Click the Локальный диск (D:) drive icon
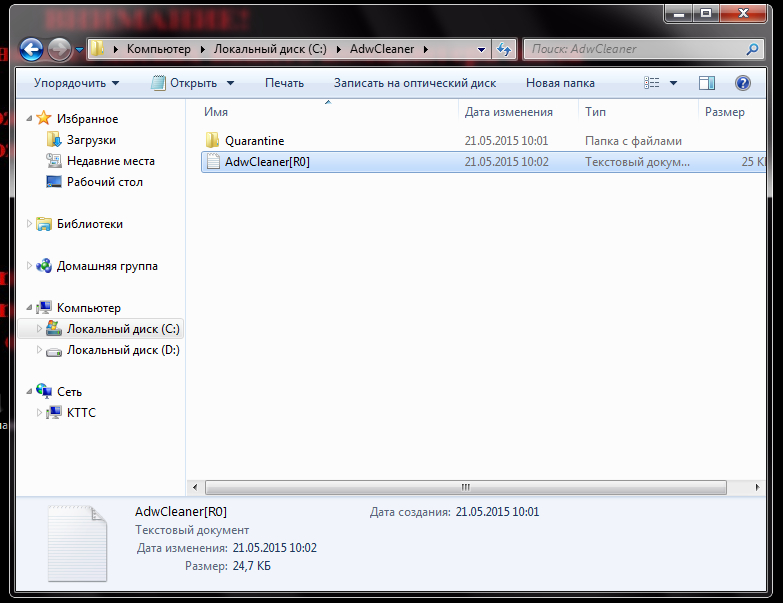783x603 pixels. pos(54,351)
